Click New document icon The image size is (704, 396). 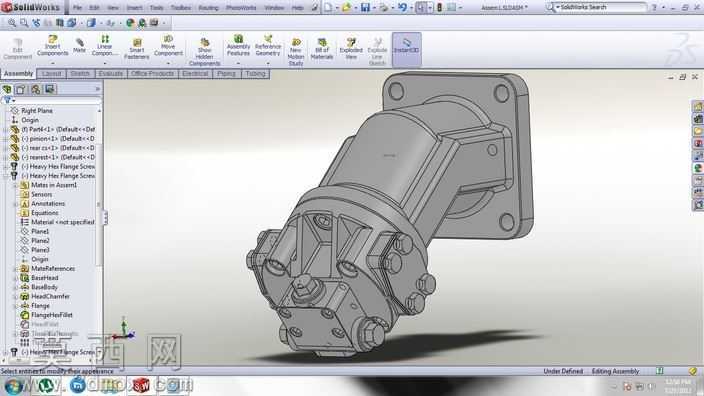(x=328, y=7)
